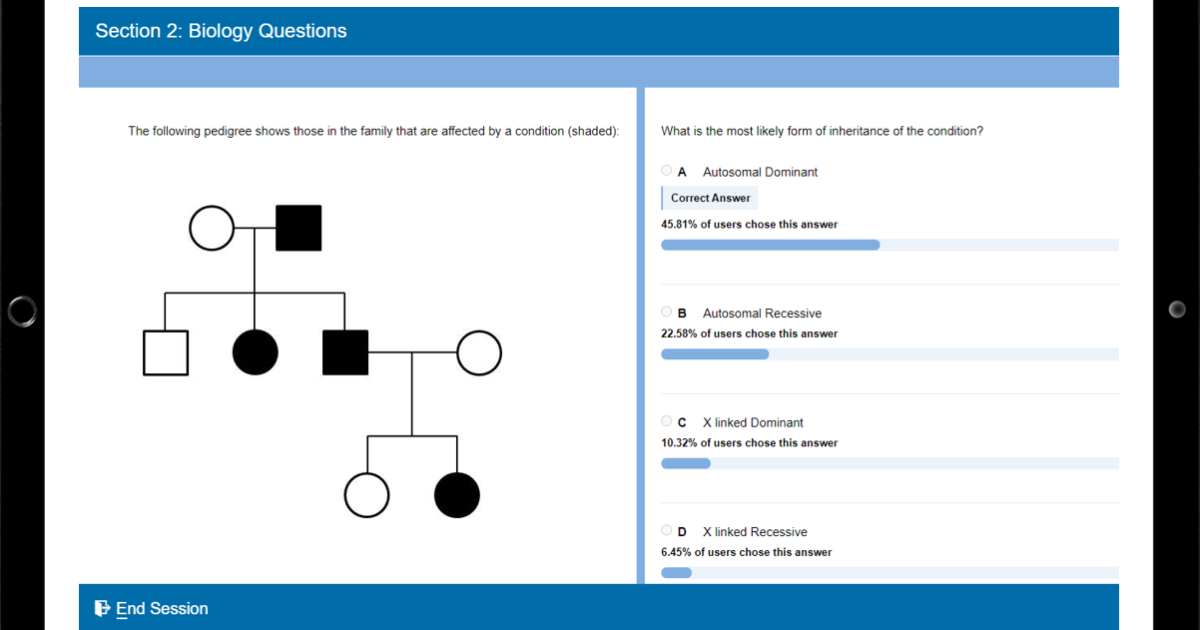Click the 22.58% progress bar for Autosomal Recessive

click(x=715, y=354)
